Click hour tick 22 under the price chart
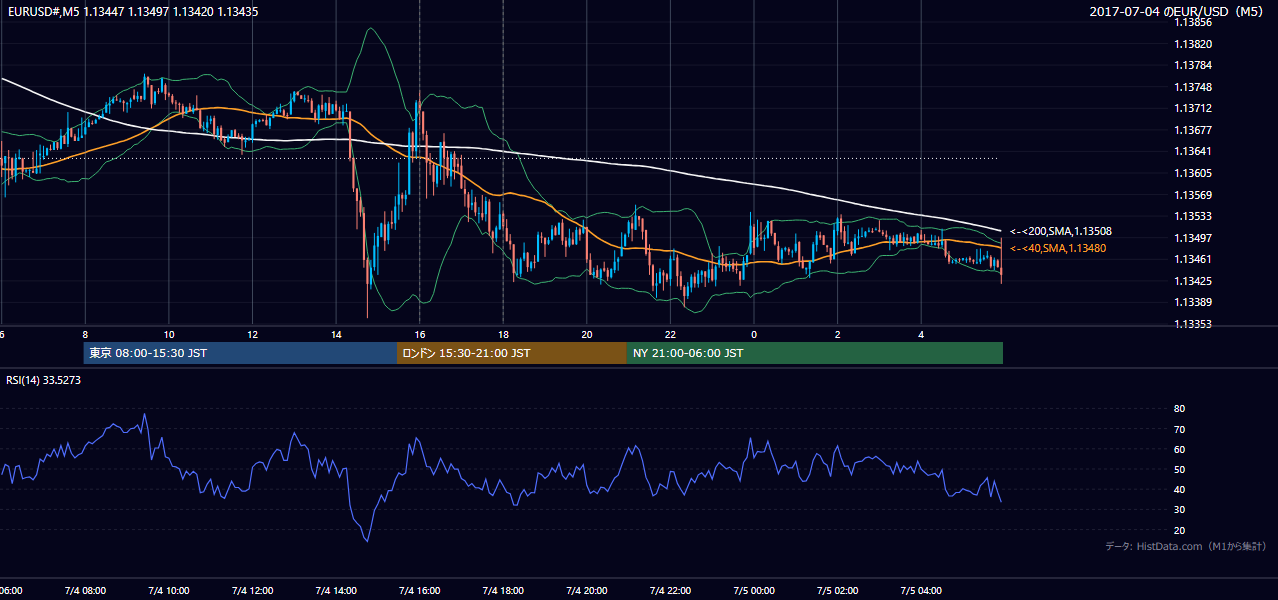The height and width of the screenshot is (600, 1278). point(670,335)
